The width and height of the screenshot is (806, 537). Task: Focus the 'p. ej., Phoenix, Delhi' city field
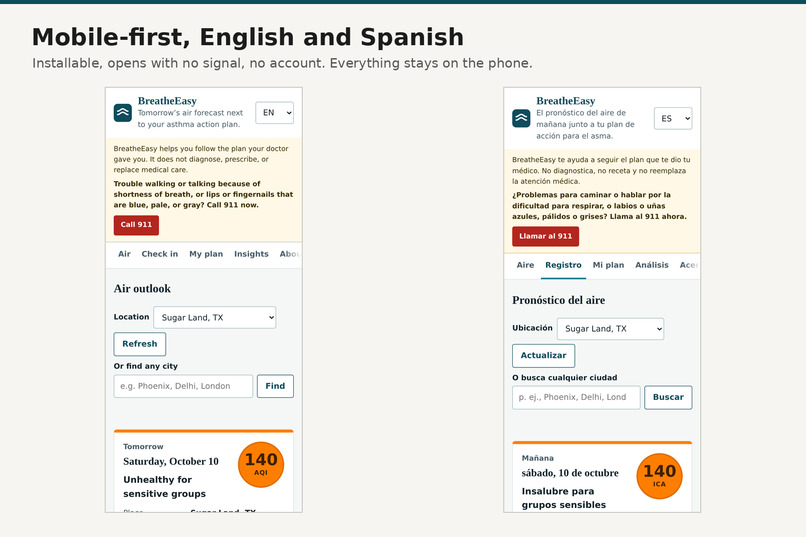tap(576, 397)
